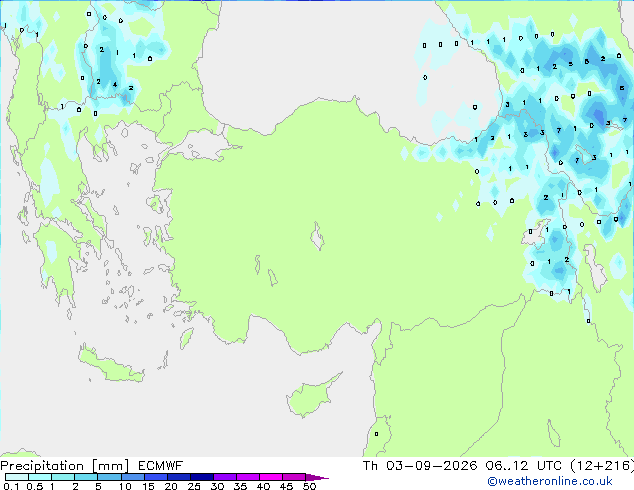
Task: Select the legend swatch for 15–20 mm
Action: 156,477
